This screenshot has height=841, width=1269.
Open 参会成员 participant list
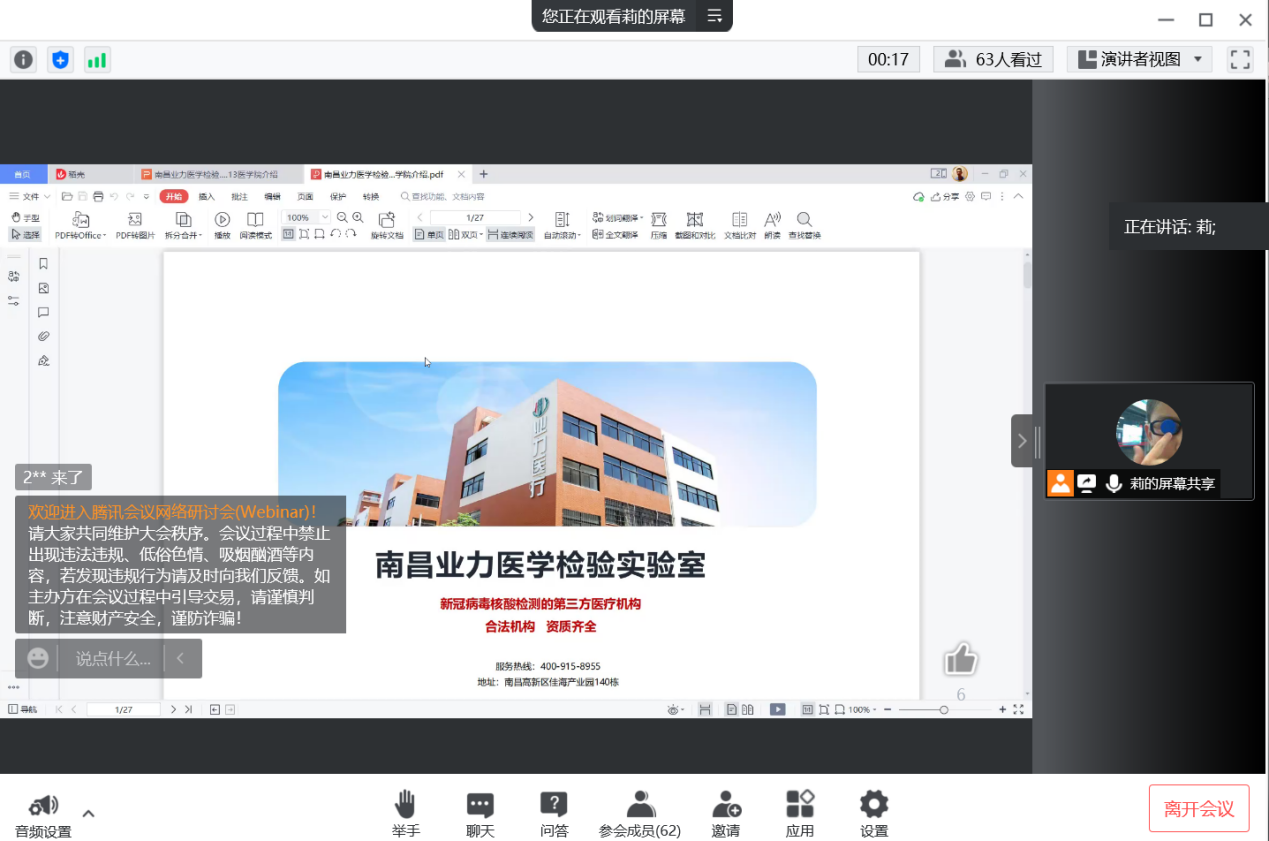pos(639,810)
